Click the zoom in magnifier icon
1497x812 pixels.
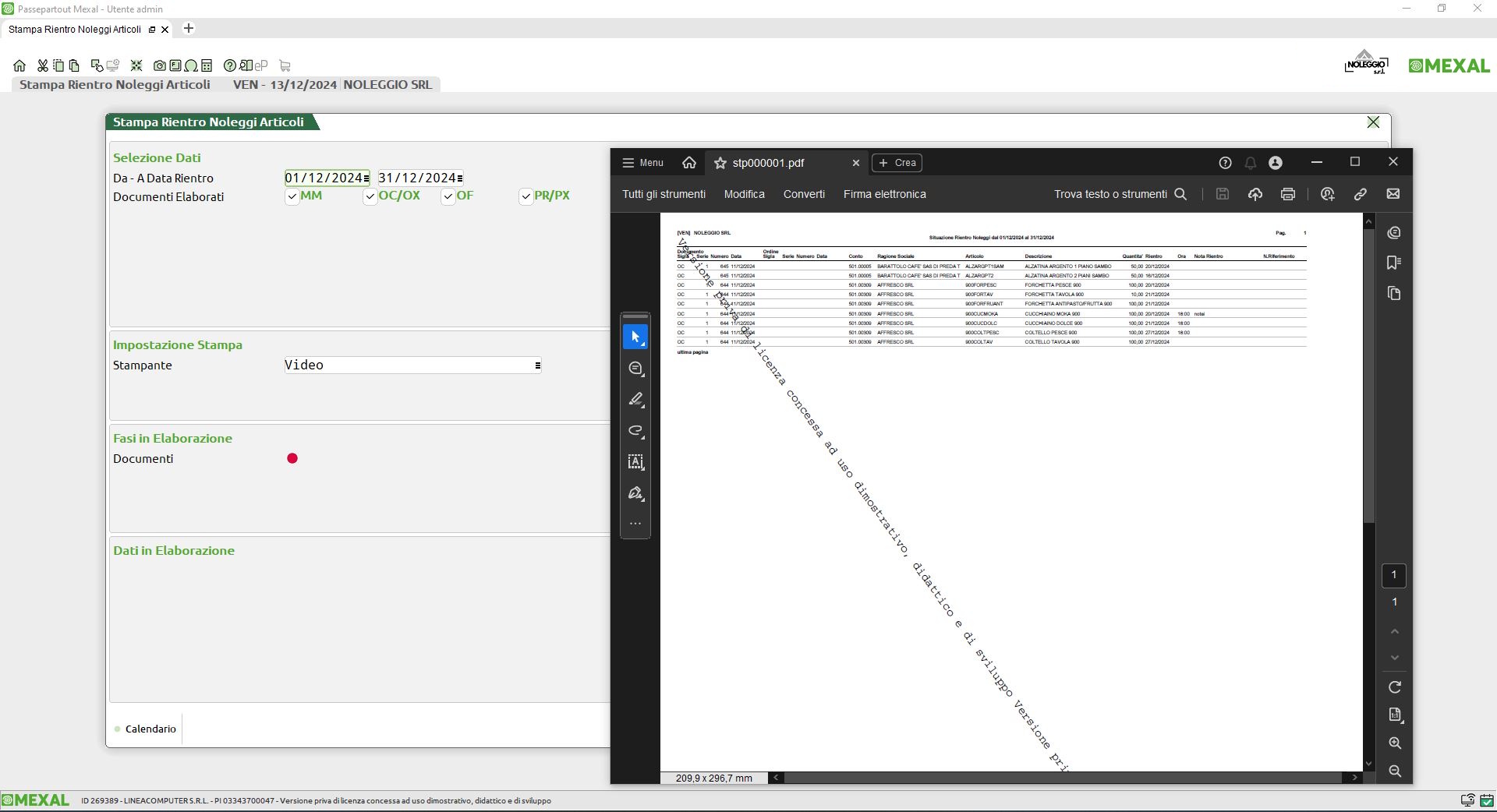click(x=1394, y=743)
